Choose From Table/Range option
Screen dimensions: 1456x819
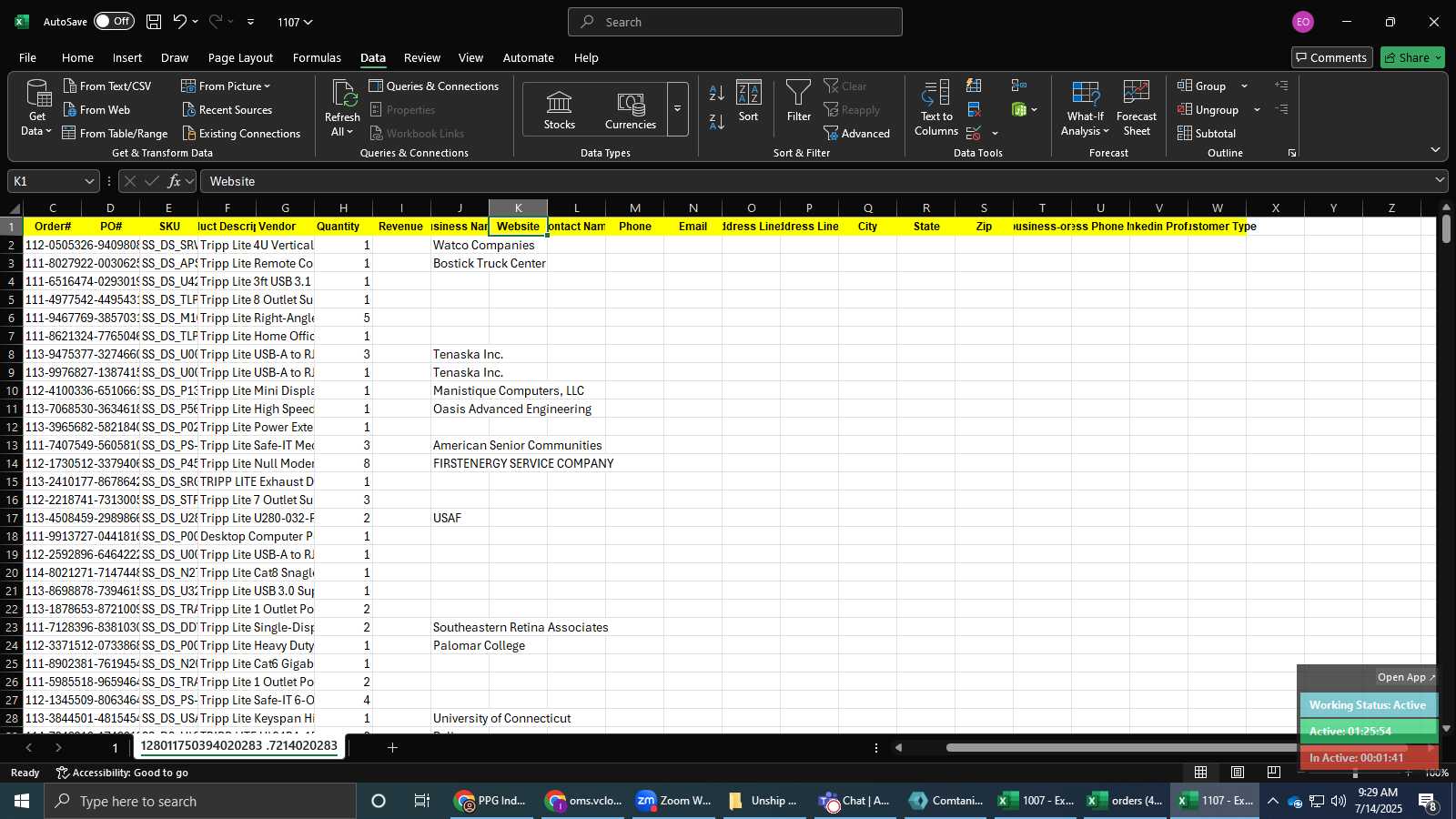point(115,133)
